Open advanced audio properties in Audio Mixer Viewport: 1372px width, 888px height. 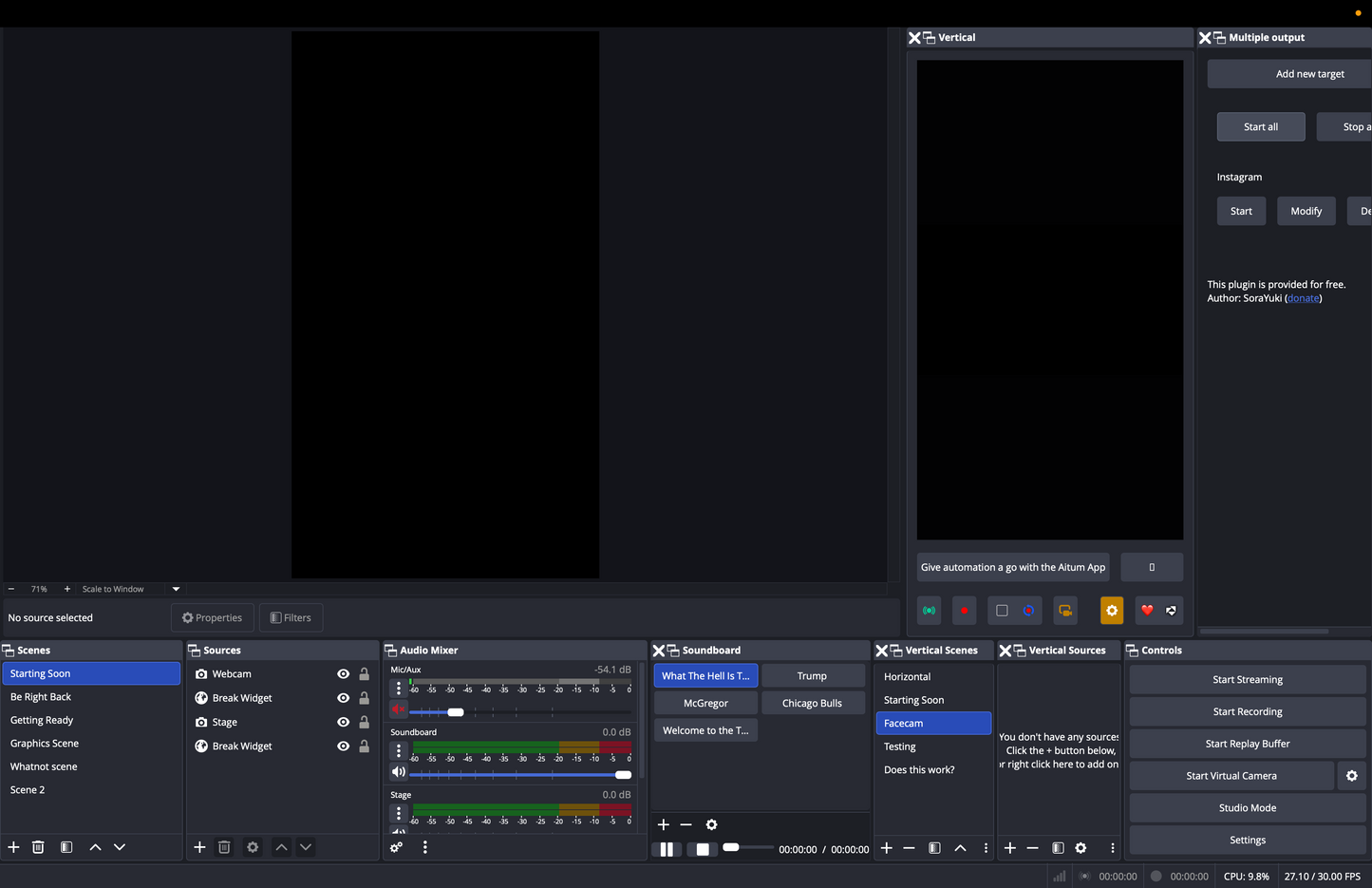pyautogui.click(x=396, y=847)
